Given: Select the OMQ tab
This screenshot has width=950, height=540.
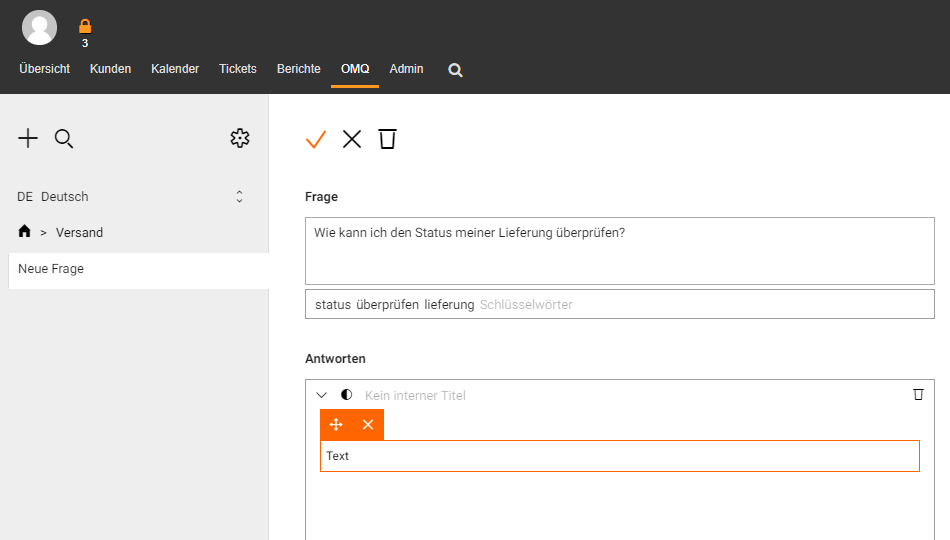Looking at the screenshot, I should (355, 69).
